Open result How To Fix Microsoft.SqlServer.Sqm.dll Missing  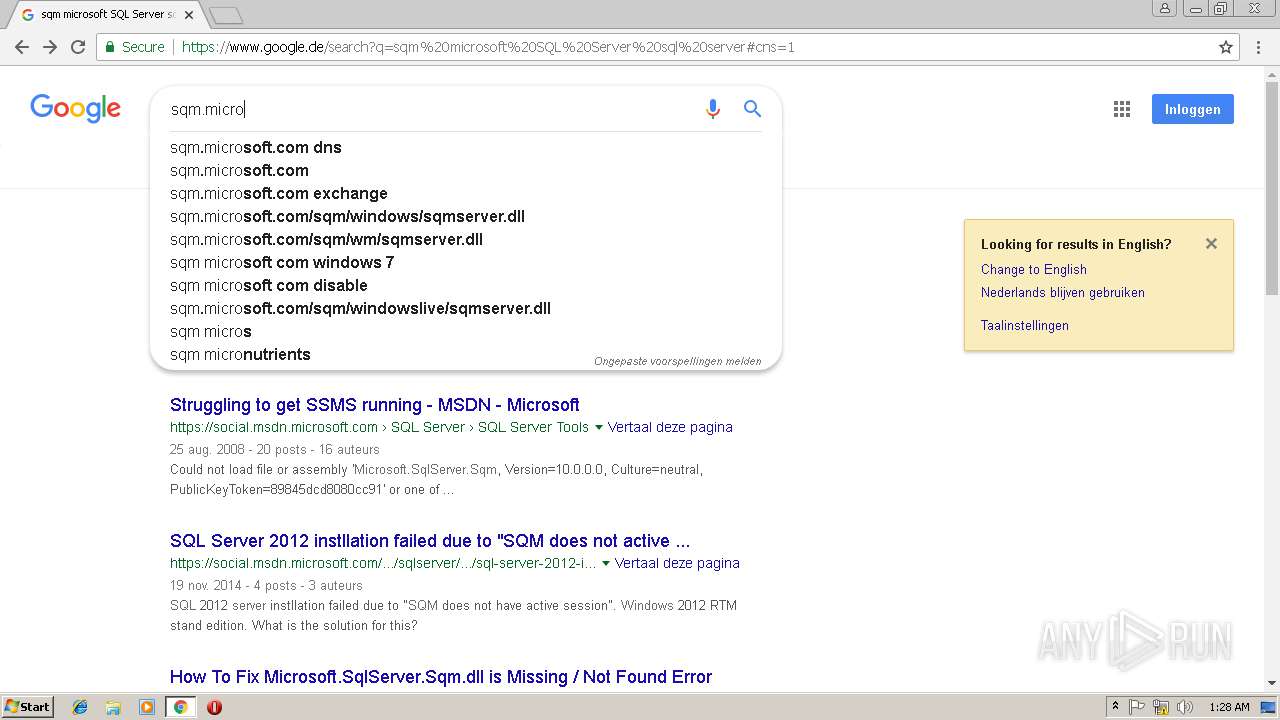(x=441, y=677)
